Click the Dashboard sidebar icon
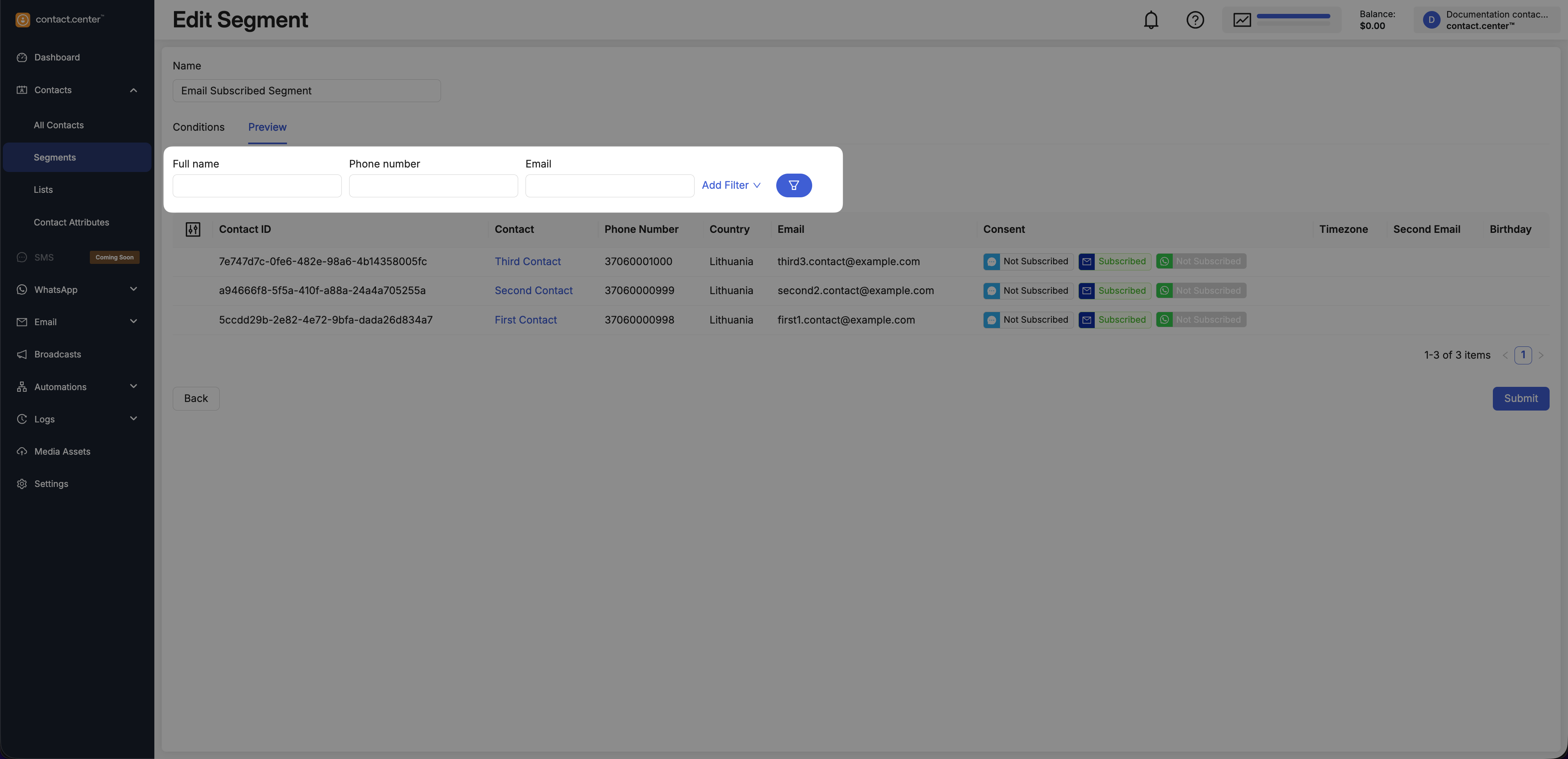This screenshot has width=1568, height=759. (x=22, y=57)
